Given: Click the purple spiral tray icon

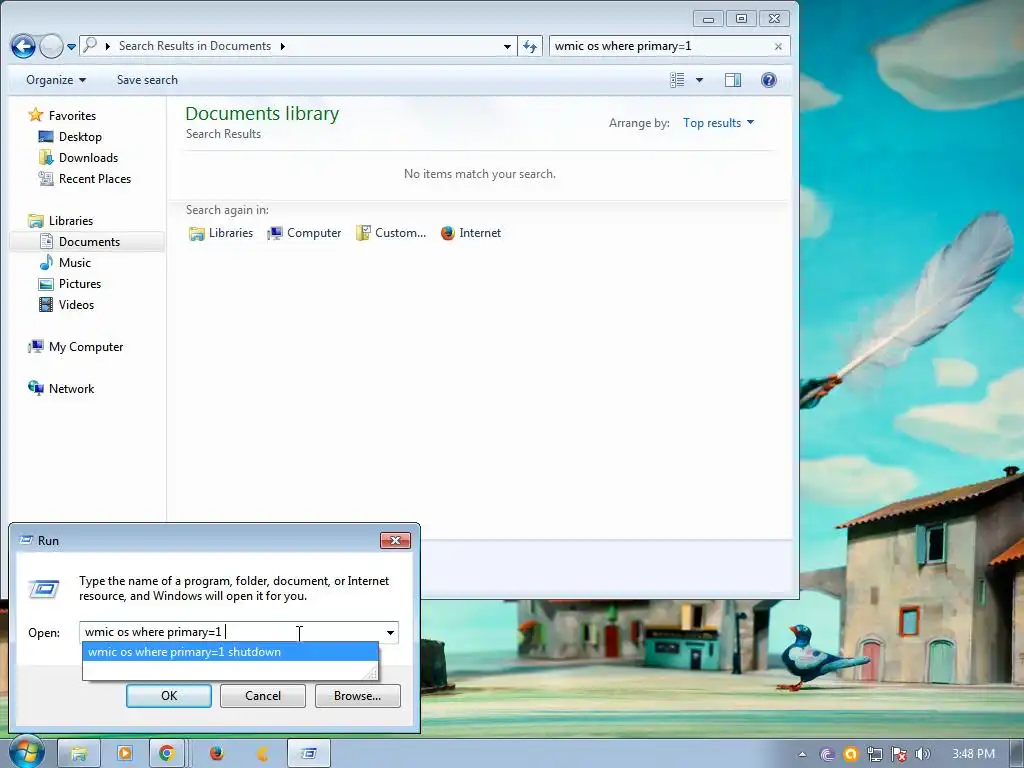Looking at the screenshot, I should coord(827,754).
